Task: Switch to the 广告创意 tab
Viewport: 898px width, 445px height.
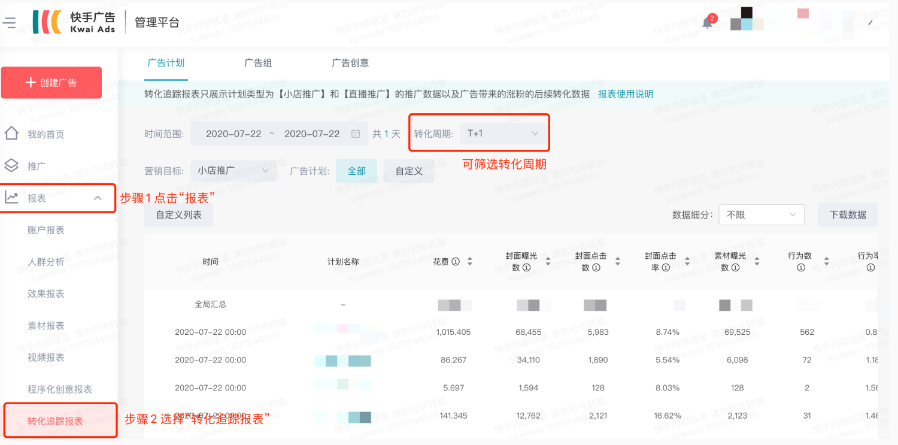Action: click(x=350, y=63)
